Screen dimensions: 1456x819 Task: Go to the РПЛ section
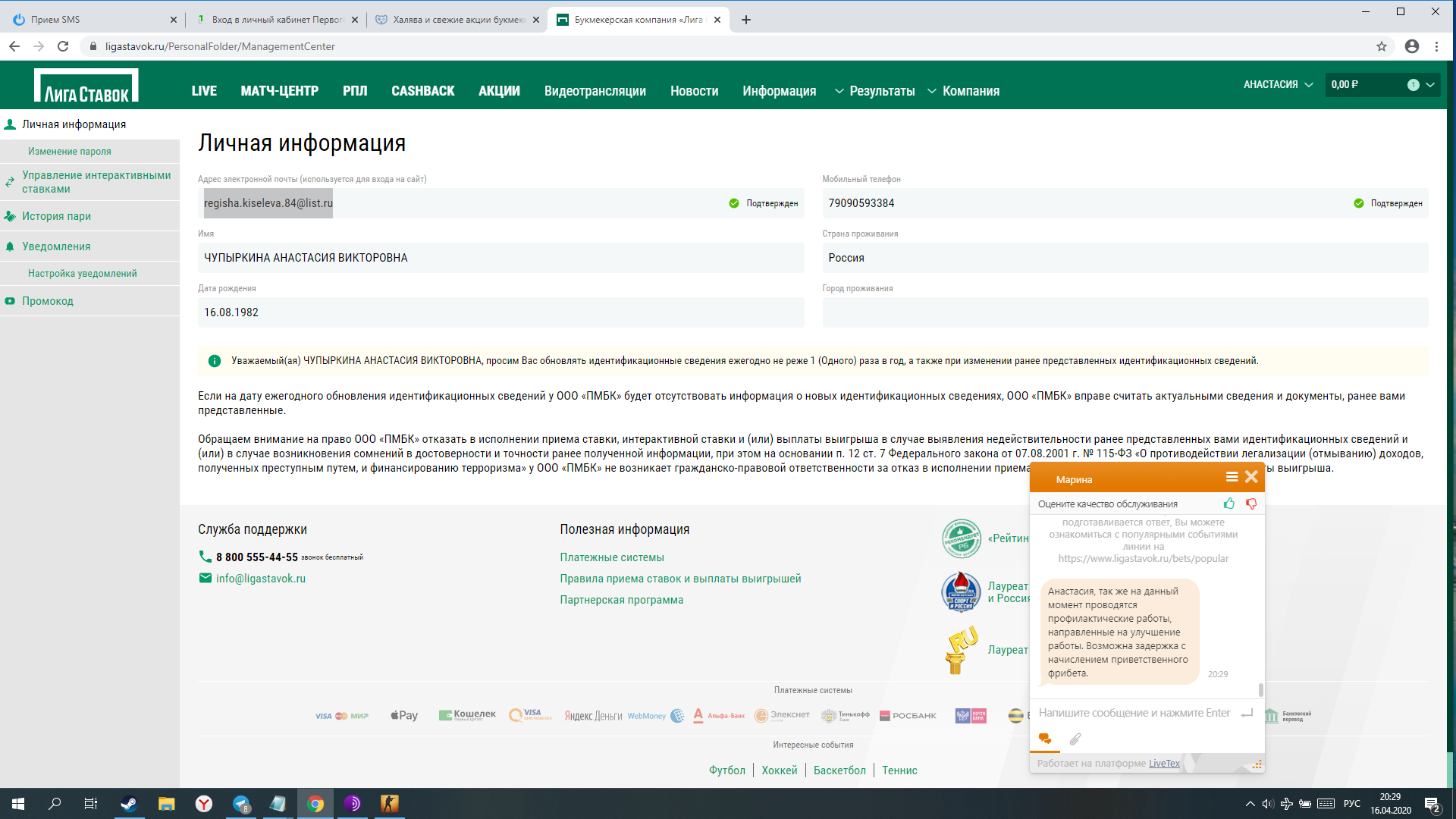click(355, 91)
